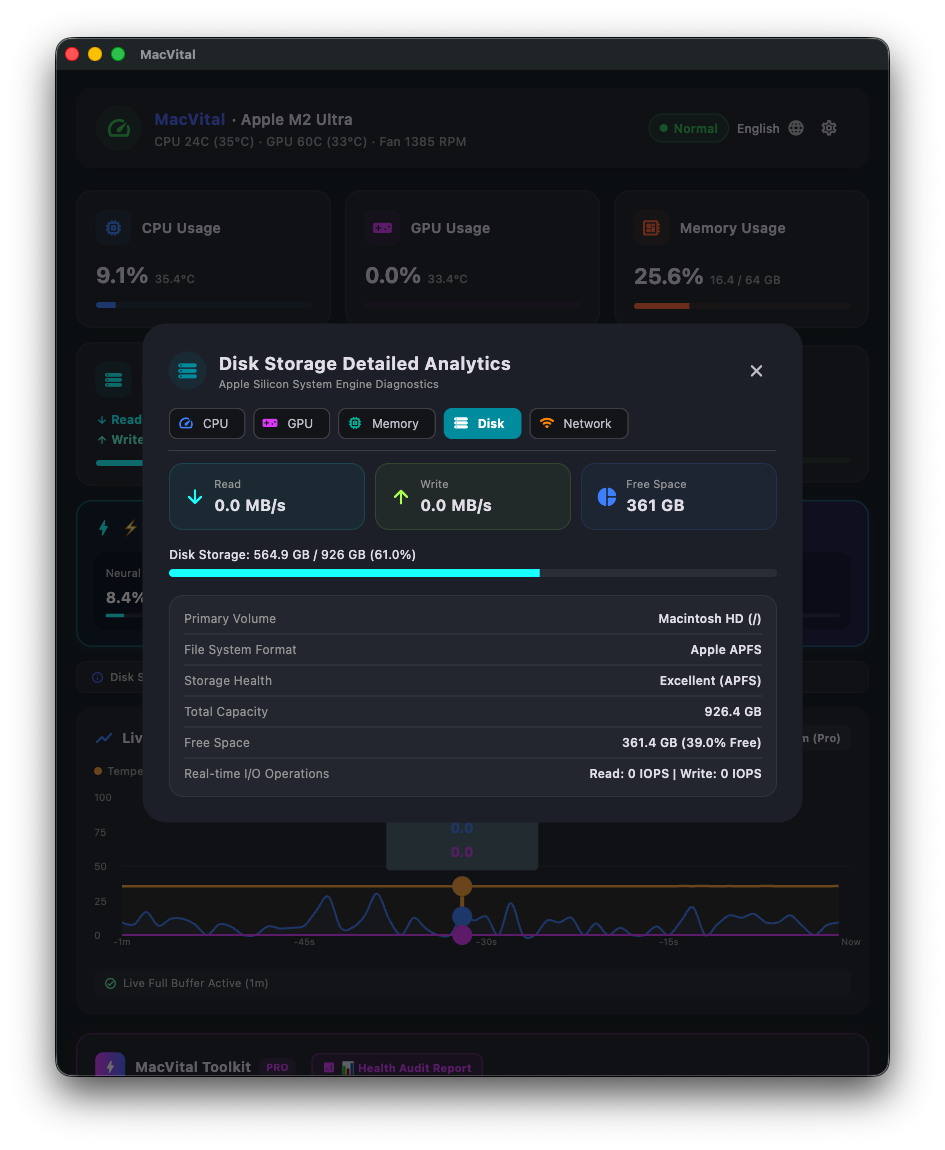The height and width of the screenshot is (1150, 945).
Task: Click the Disk Storage usage progress bar
Action: point(472,573)
